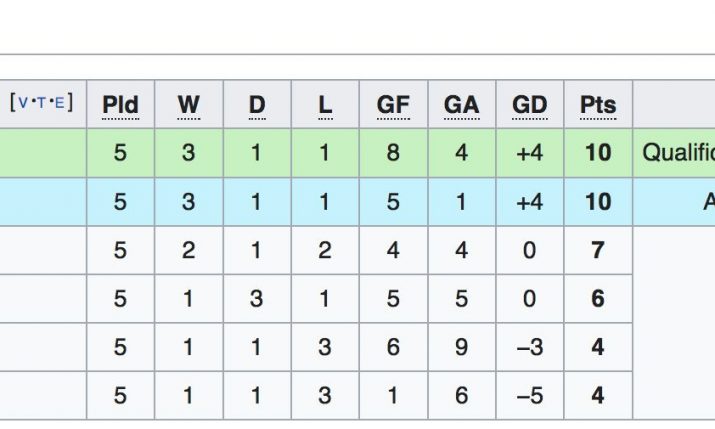Image resolution: width=715 pixels, height=429 pixels.
Task: Click the Pld column header abbreviation
Action: coord(120,105)
